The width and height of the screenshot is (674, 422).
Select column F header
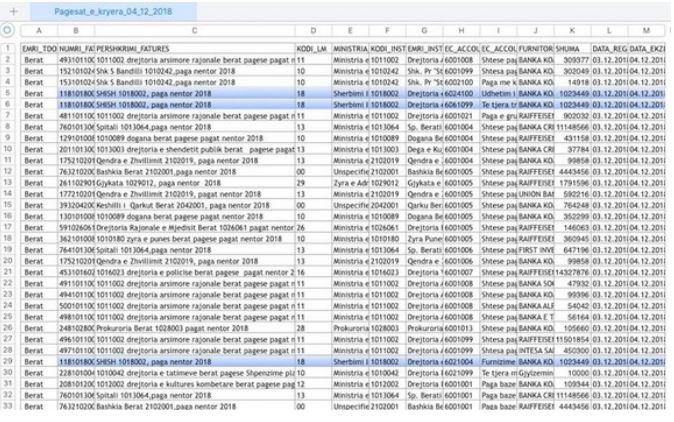[387, 31]
